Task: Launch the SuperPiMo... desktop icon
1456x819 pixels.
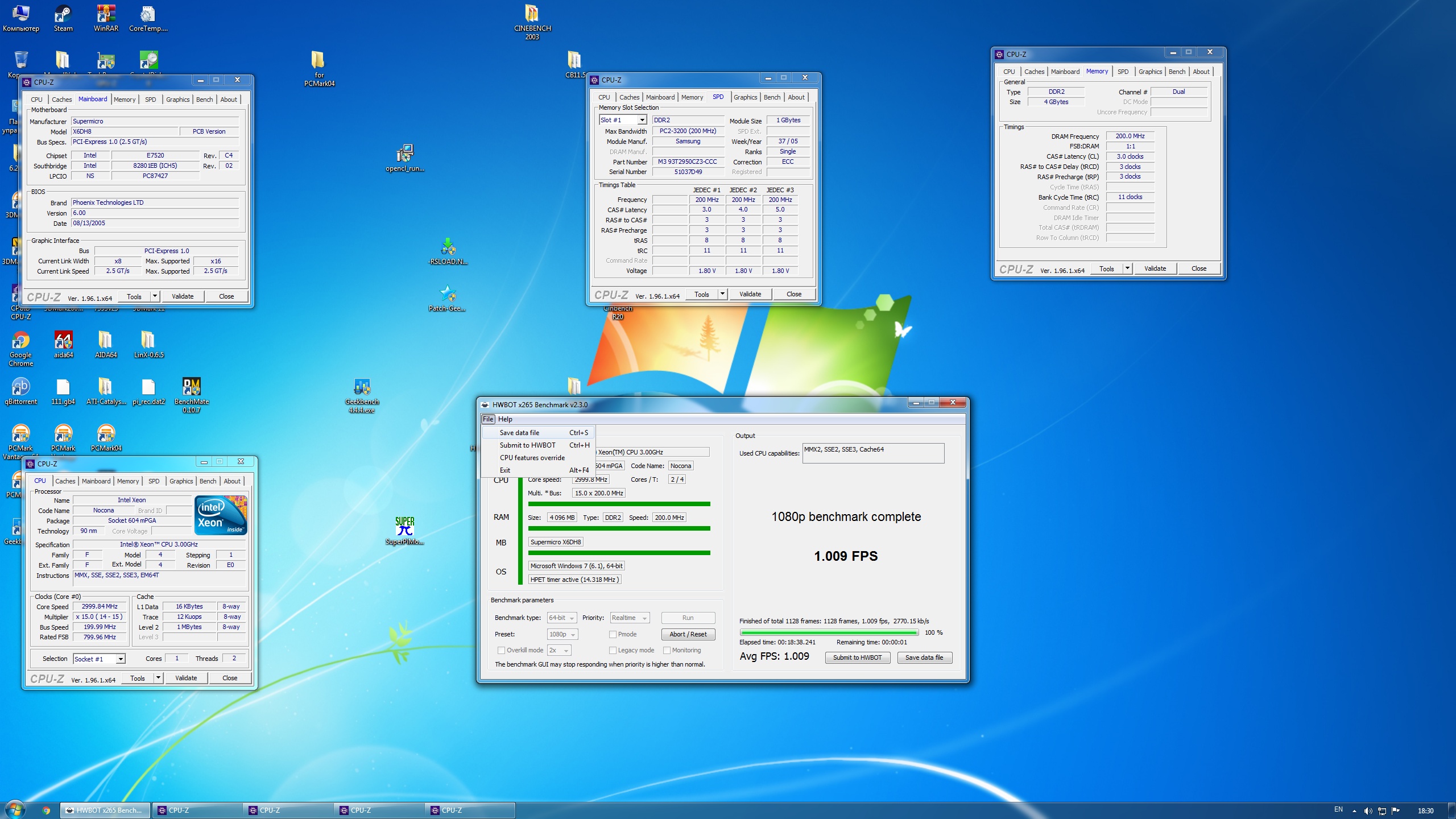Action: point(404,531)
